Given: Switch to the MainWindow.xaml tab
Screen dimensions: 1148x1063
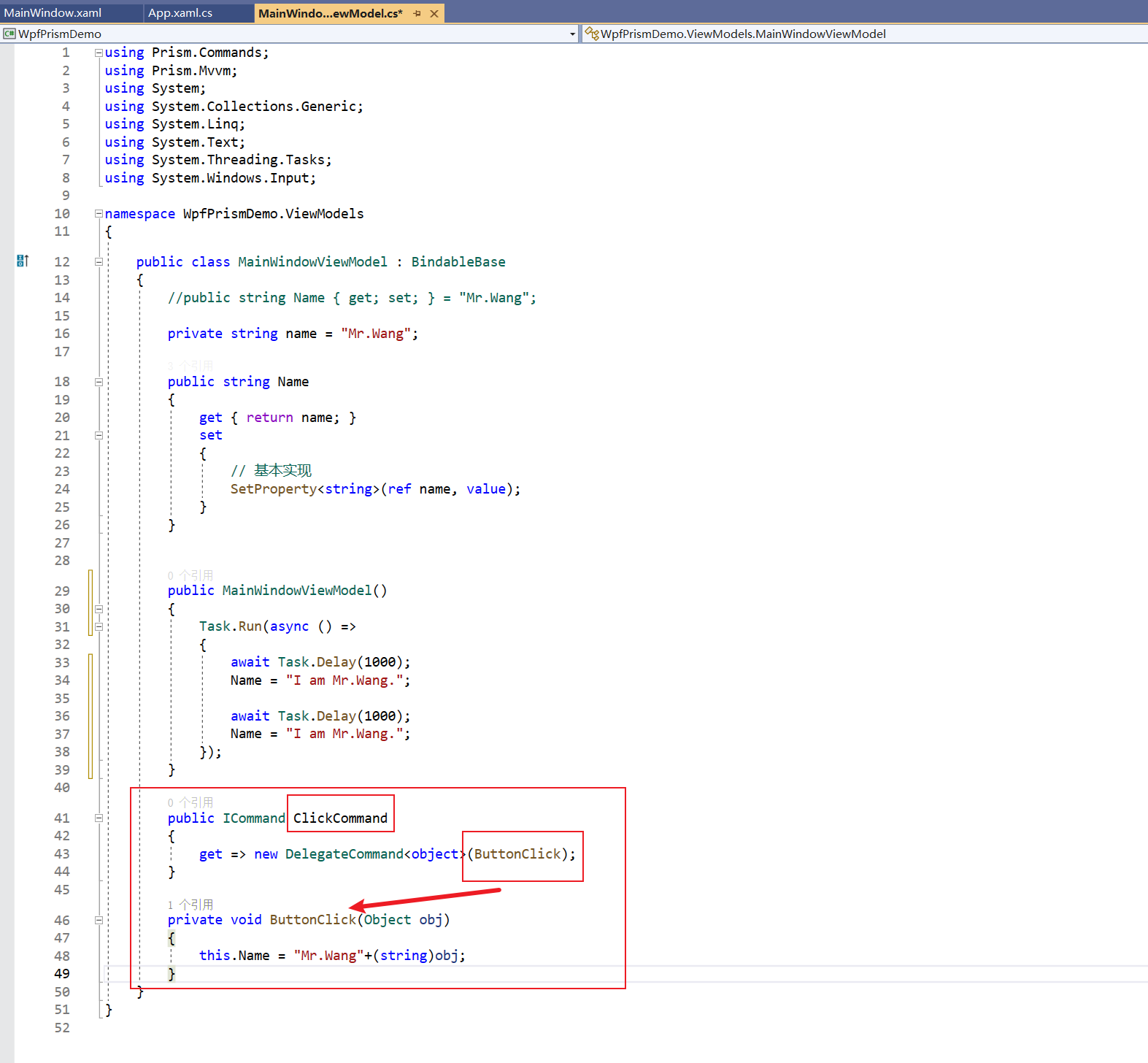Looking at the screenshot, I should [53, 13].
